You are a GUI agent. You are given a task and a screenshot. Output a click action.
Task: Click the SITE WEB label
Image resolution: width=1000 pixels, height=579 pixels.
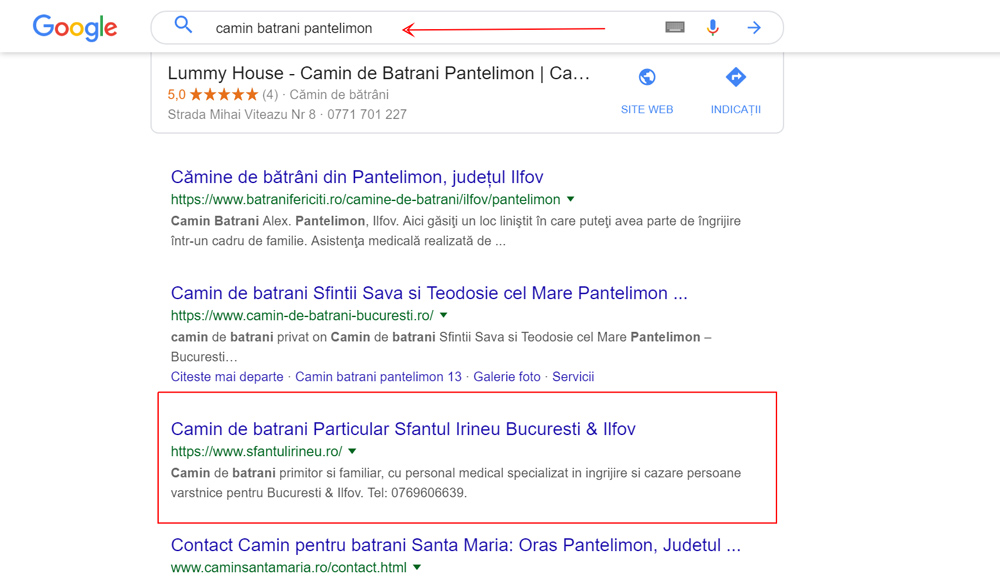[x=647, y=110]
